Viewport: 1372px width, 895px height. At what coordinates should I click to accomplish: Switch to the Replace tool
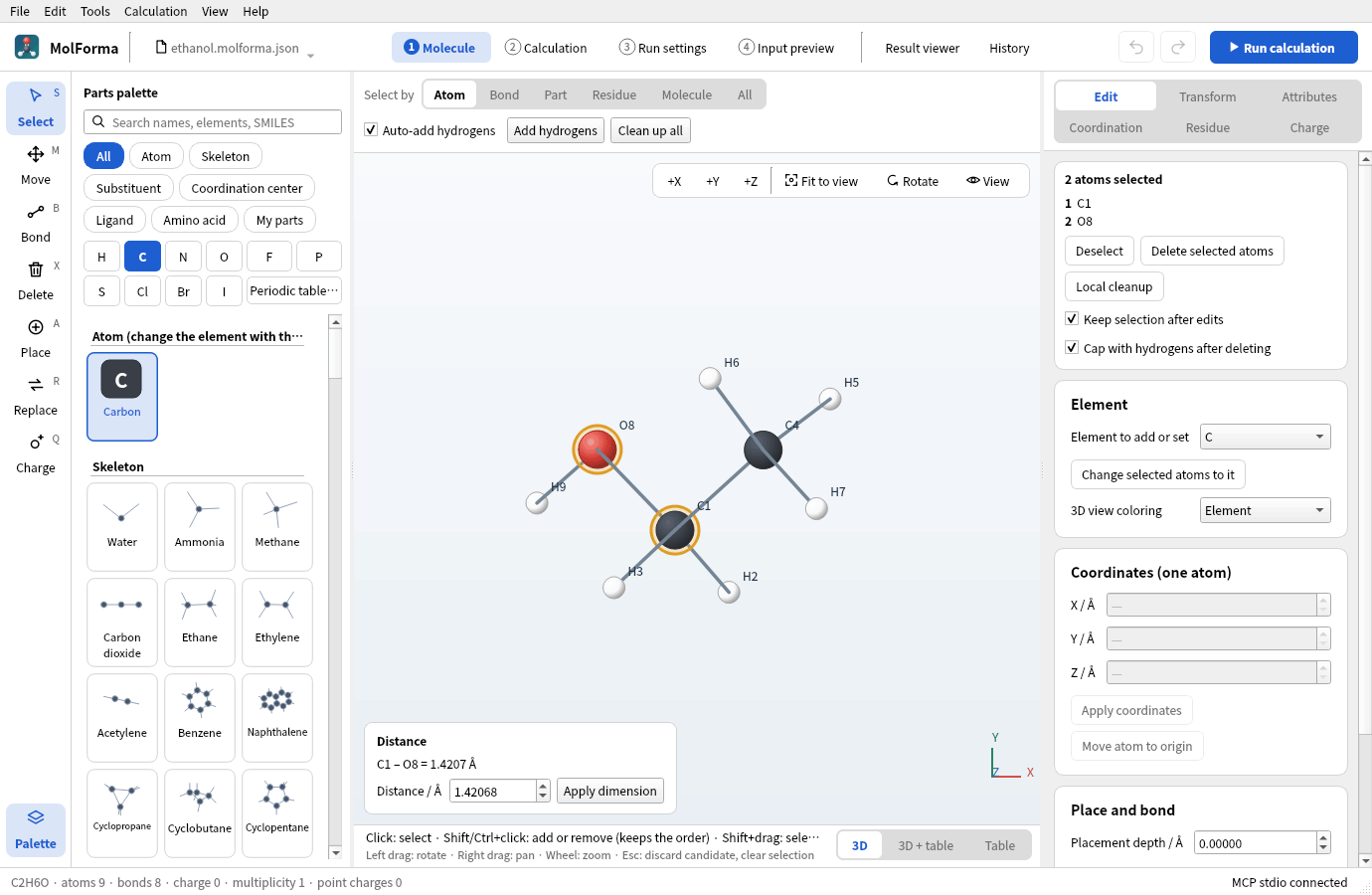pyautogui.click(x=36, y=396)
